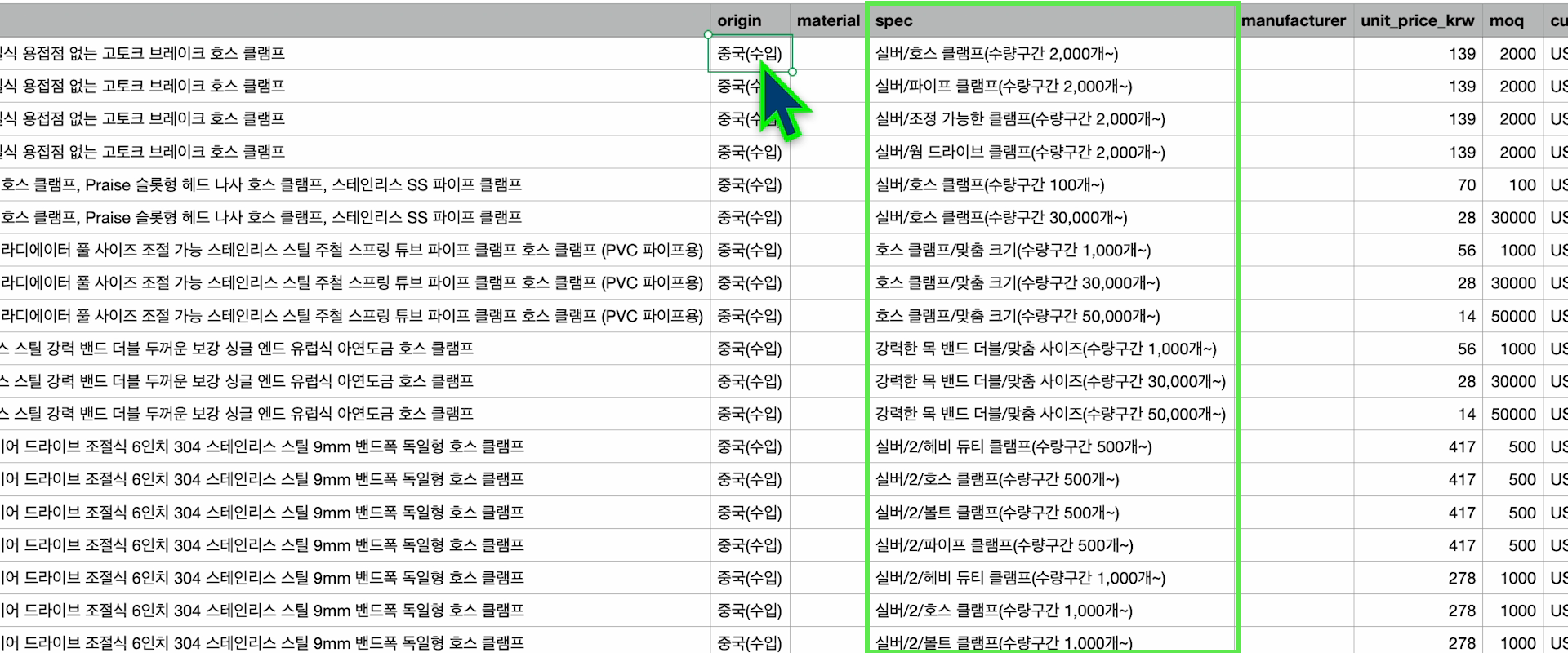The width and height of the screenshot is (1568, 653).
Task: Click moq 1000 in "실버/2/헤비 듀티 클램프(수량구간 1,000개~)" row
Action: point(1512,578)
